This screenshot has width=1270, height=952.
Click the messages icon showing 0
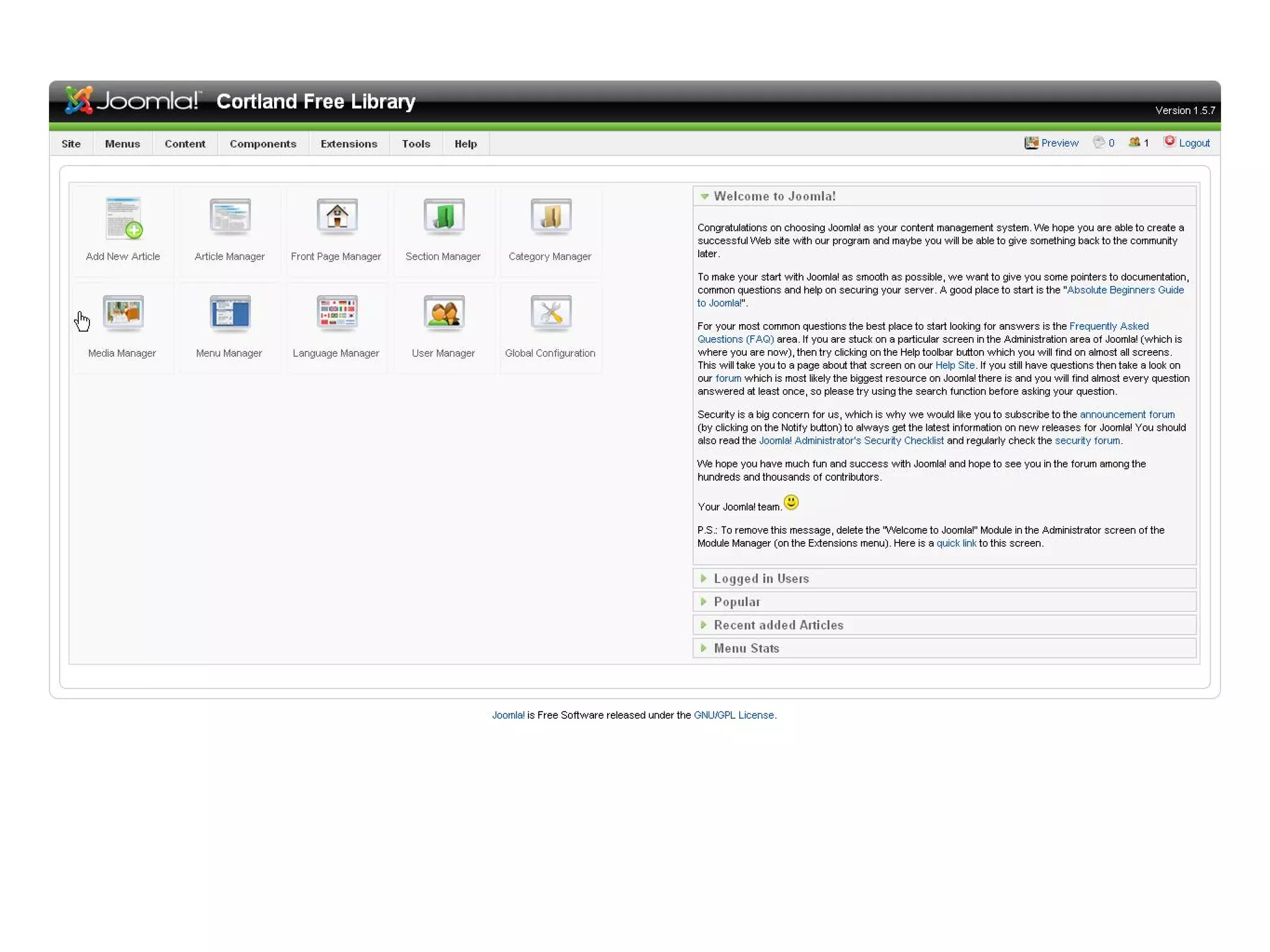(x=1099, y=143)
